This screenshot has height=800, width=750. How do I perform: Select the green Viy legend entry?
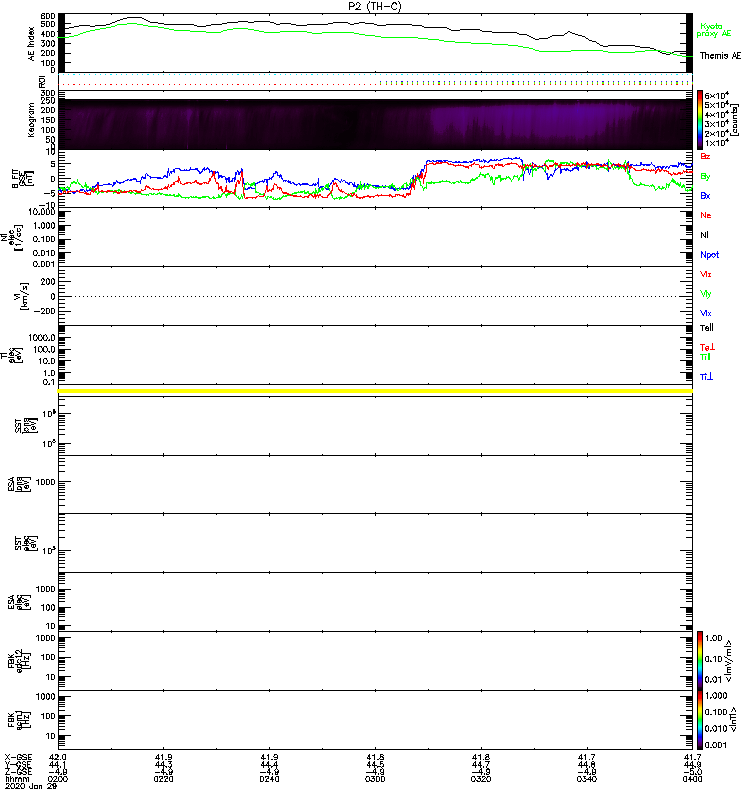point(706,294)
